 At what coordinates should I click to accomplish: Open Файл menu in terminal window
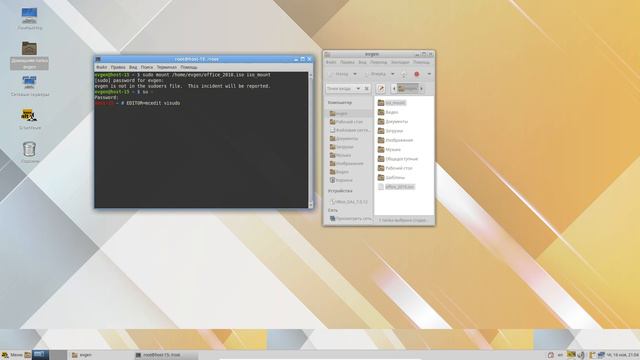click(x=102, y=67)
